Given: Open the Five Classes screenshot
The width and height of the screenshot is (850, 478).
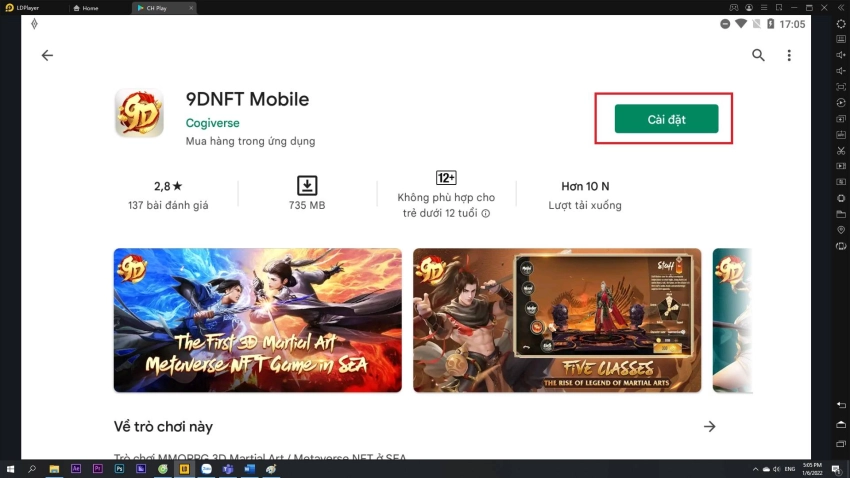Looking at the screenshot, I should pyautogui.click(x=557, y=320).
